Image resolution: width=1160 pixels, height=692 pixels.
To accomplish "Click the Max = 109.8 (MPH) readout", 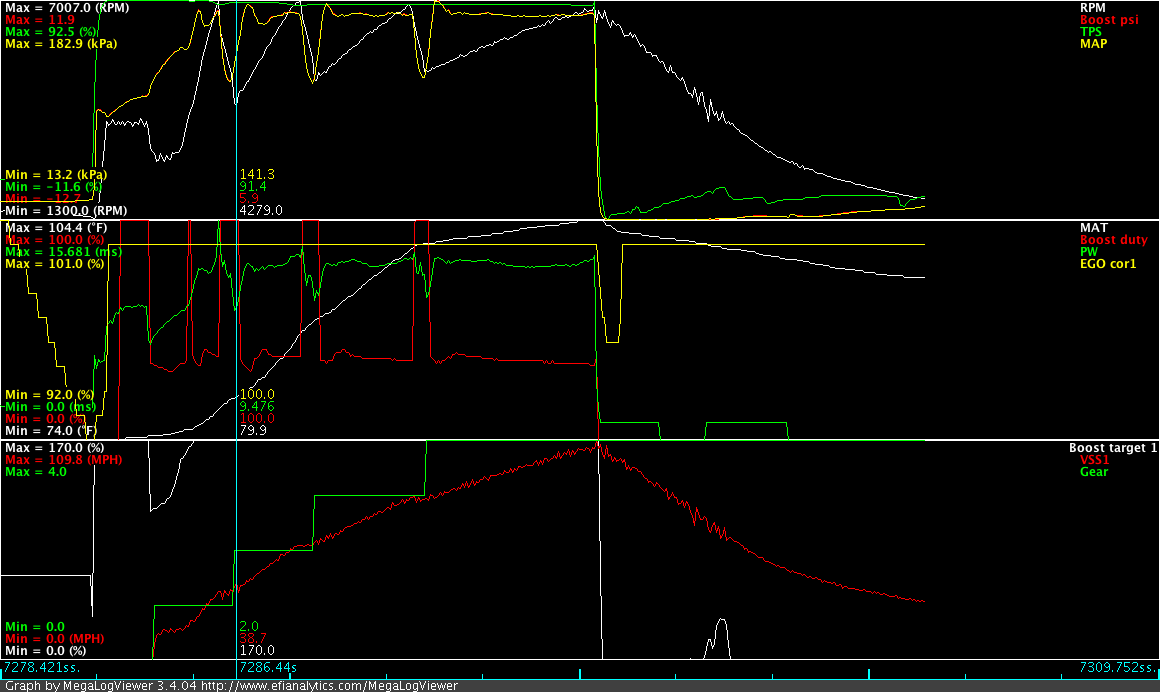I will (x=64, y=459).
